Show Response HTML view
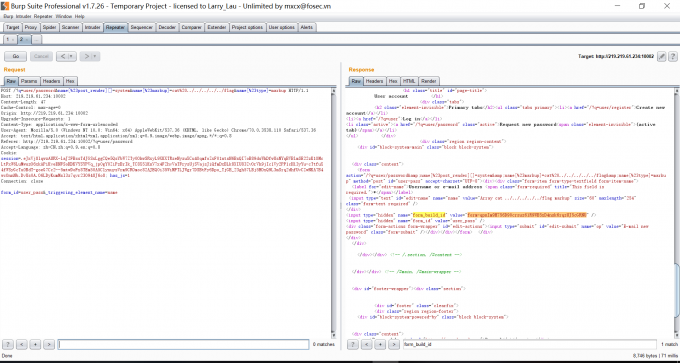This screenshot has width=680, height=363. tap(409, 81)
